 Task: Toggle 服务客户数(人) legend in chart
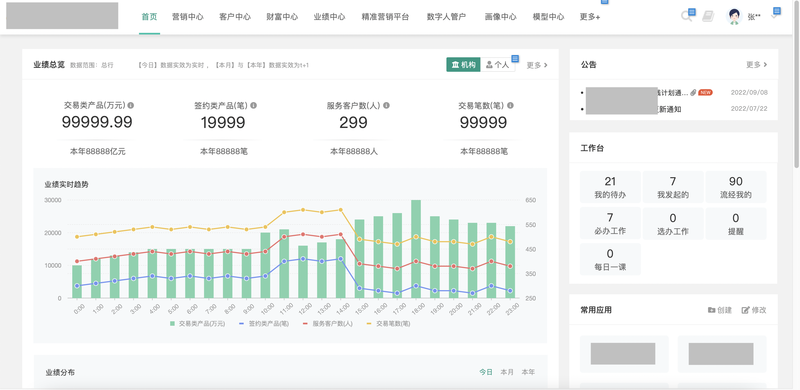coord(327,324)
